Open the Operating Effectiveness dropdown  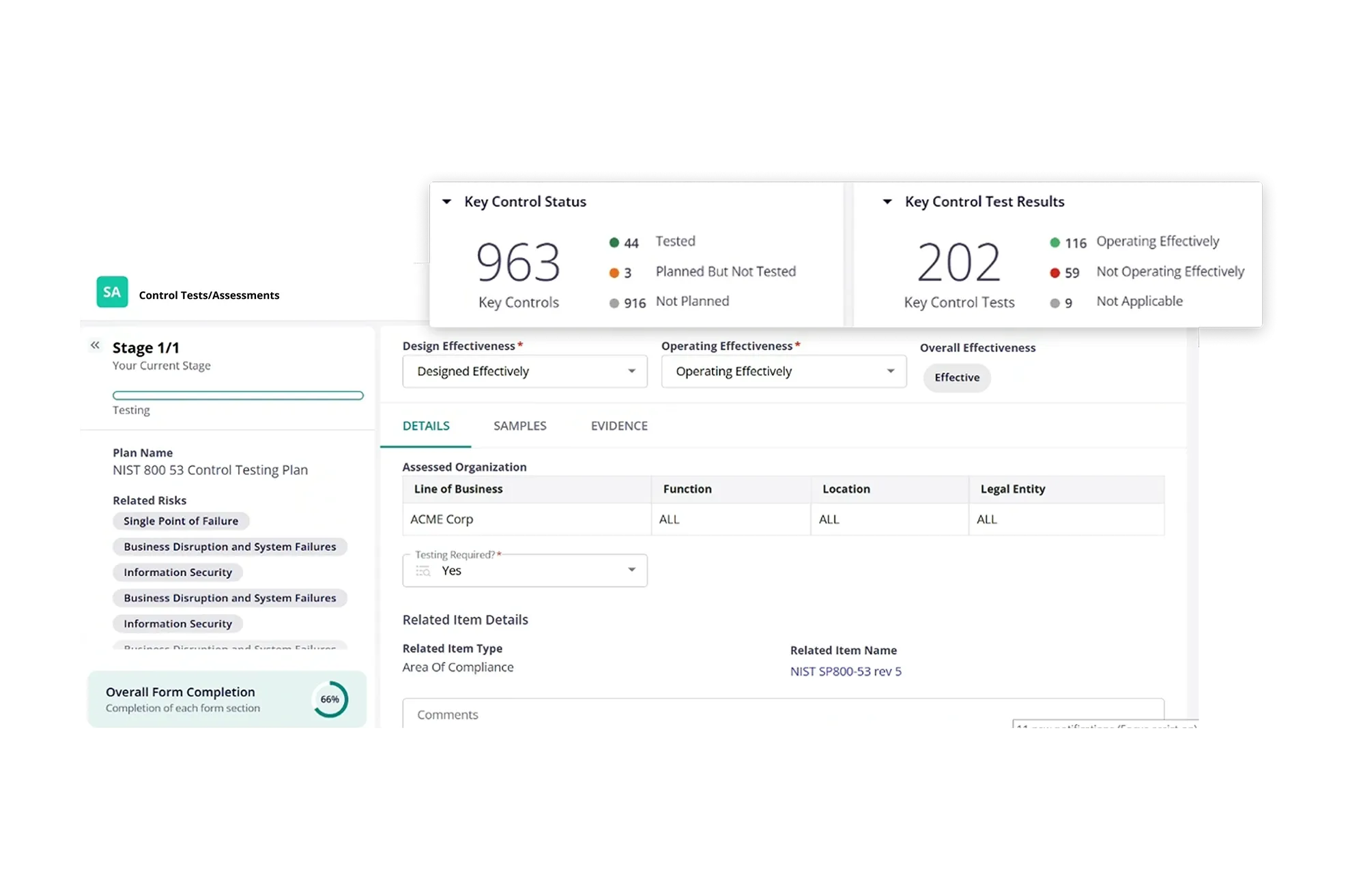[890, 371]
